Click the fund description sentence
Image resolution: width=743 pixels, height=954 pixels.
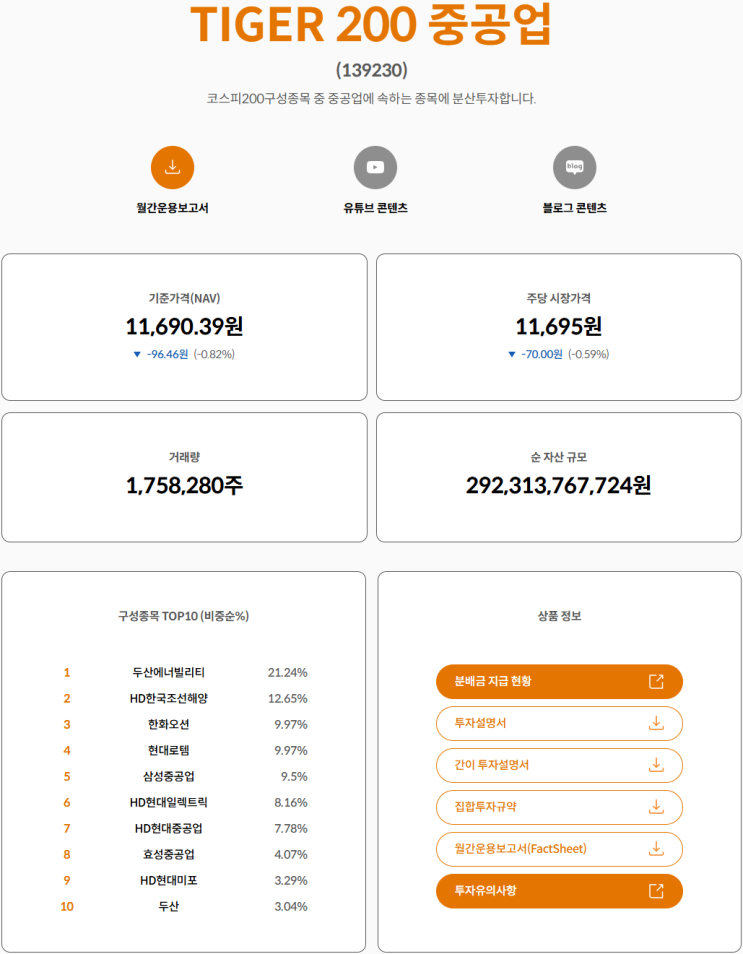371,99
